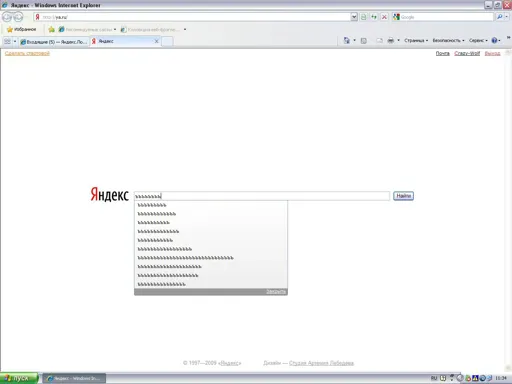
Task: Select the Яндекс tab
Action: [122, 41]
